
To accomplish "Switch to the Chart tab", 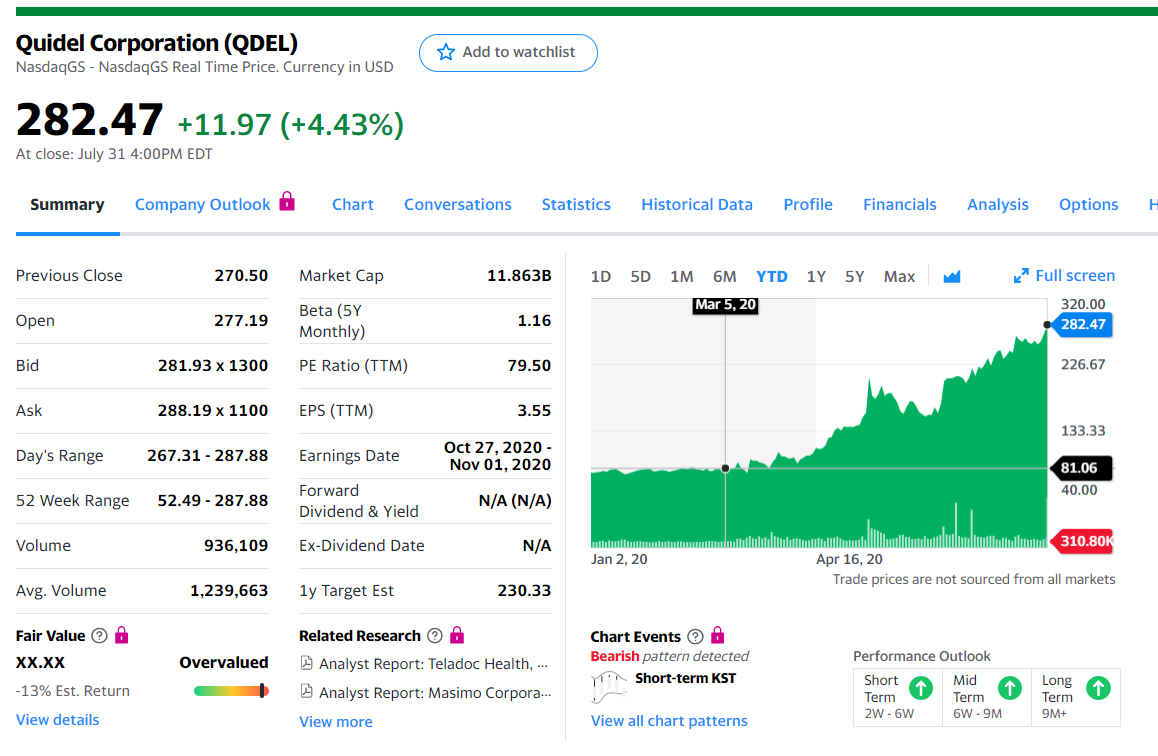I will [x=353, y=205].
